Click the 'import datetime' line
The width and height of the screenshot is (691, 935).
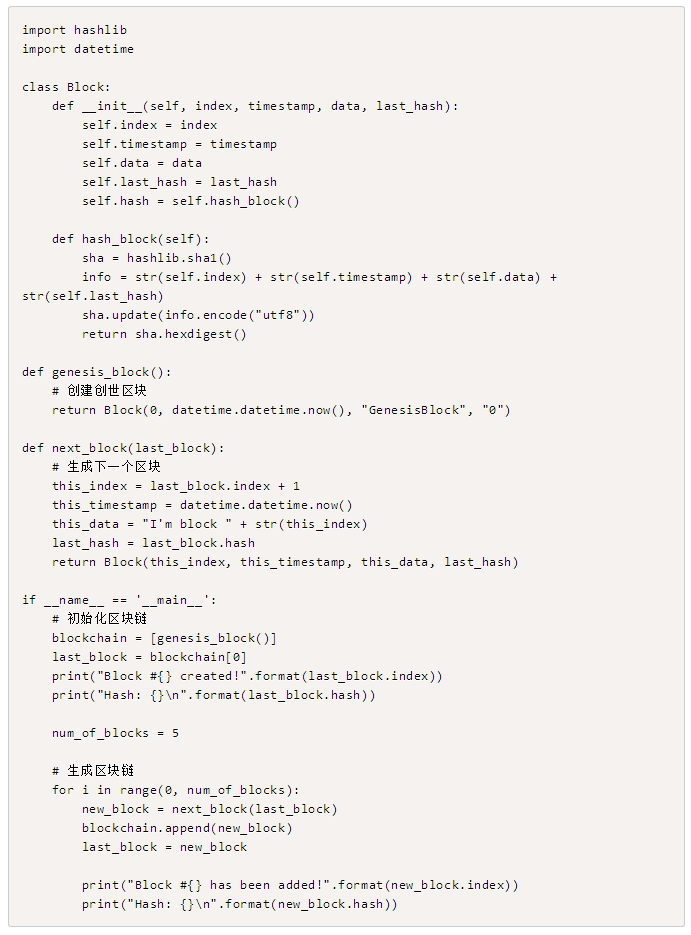click(78, 49)
